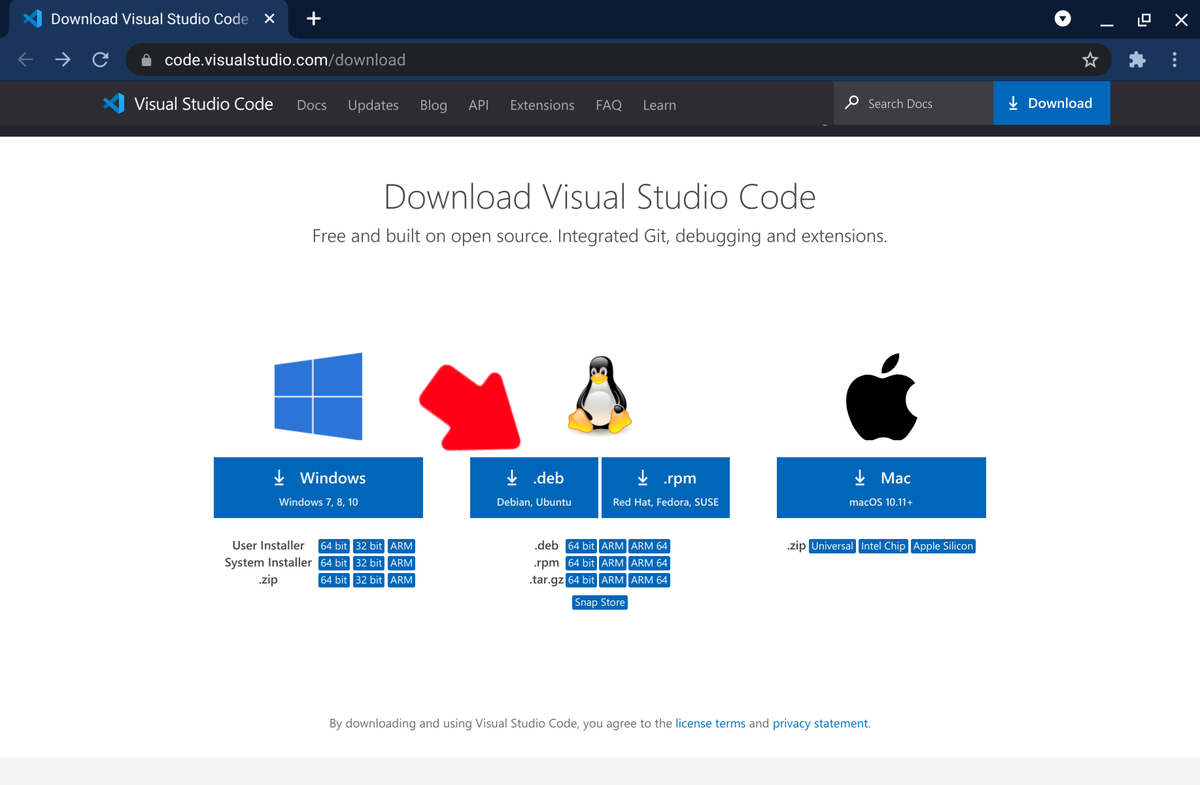Select Linux .deb ARM
1200x785 pixels.
[x=613, y=546]
